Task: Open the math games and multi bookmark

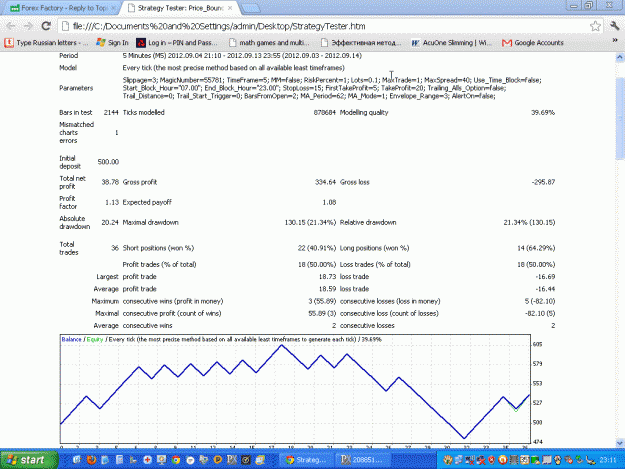Action: coord(269,43)
